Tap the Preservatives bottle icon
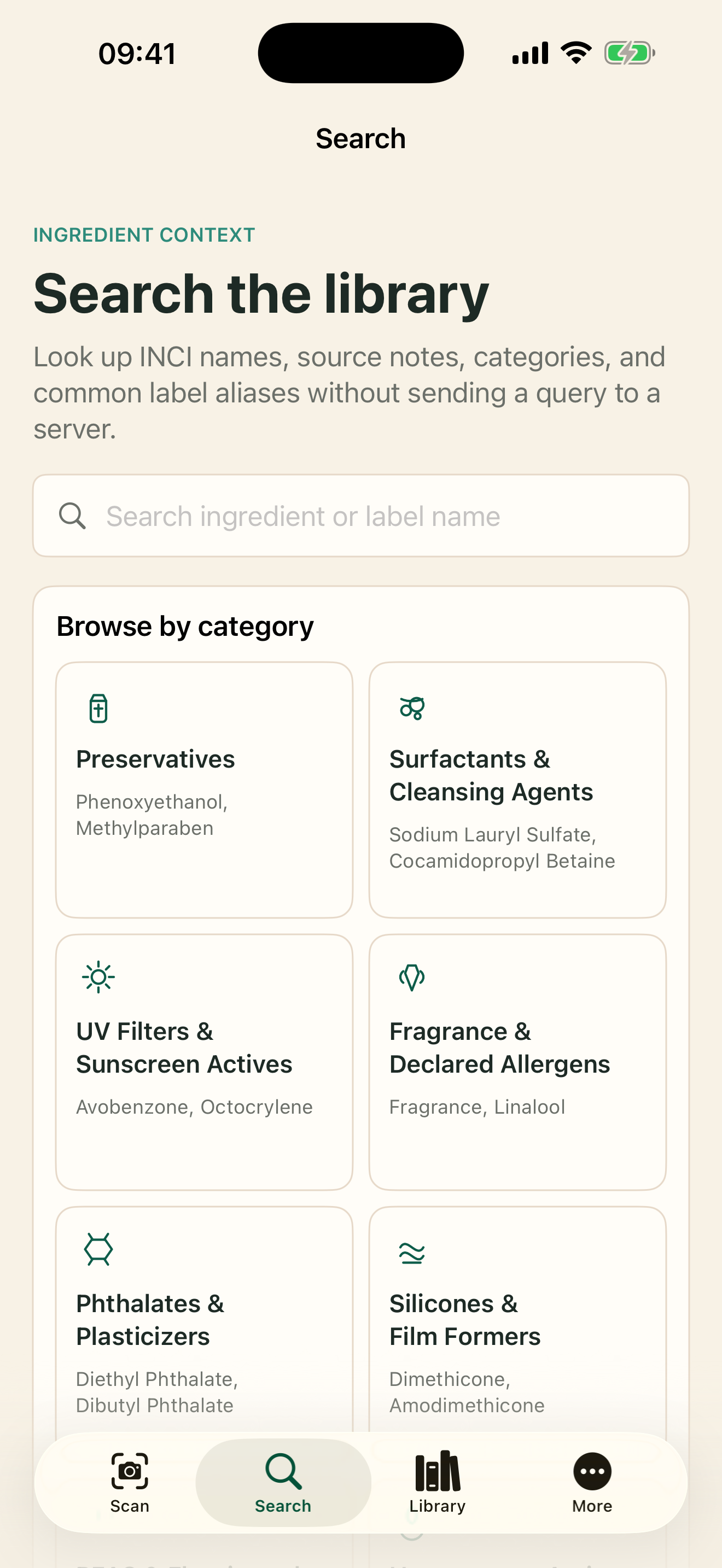 98,708
